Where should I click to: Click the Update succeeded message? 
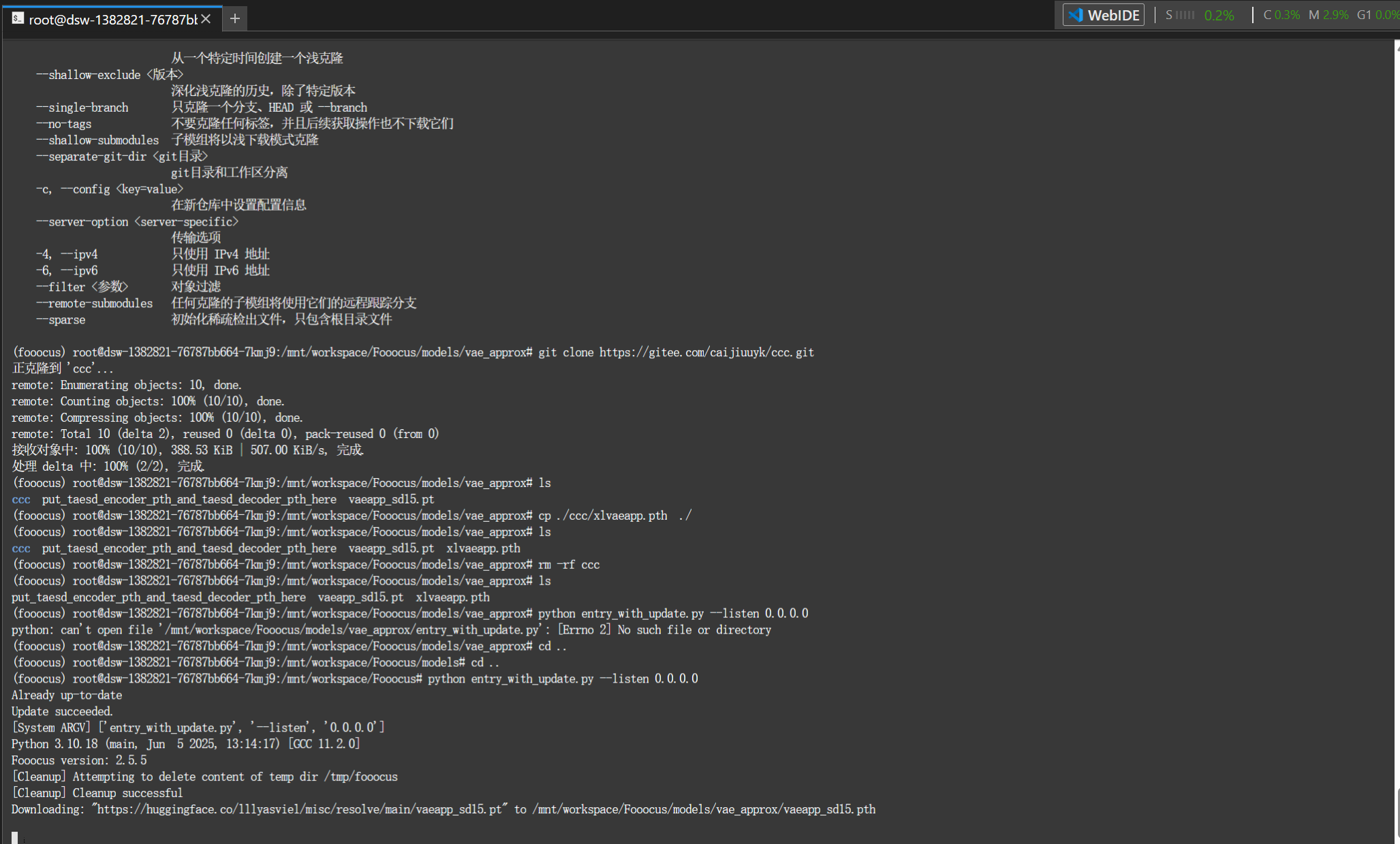coord(62,711)
